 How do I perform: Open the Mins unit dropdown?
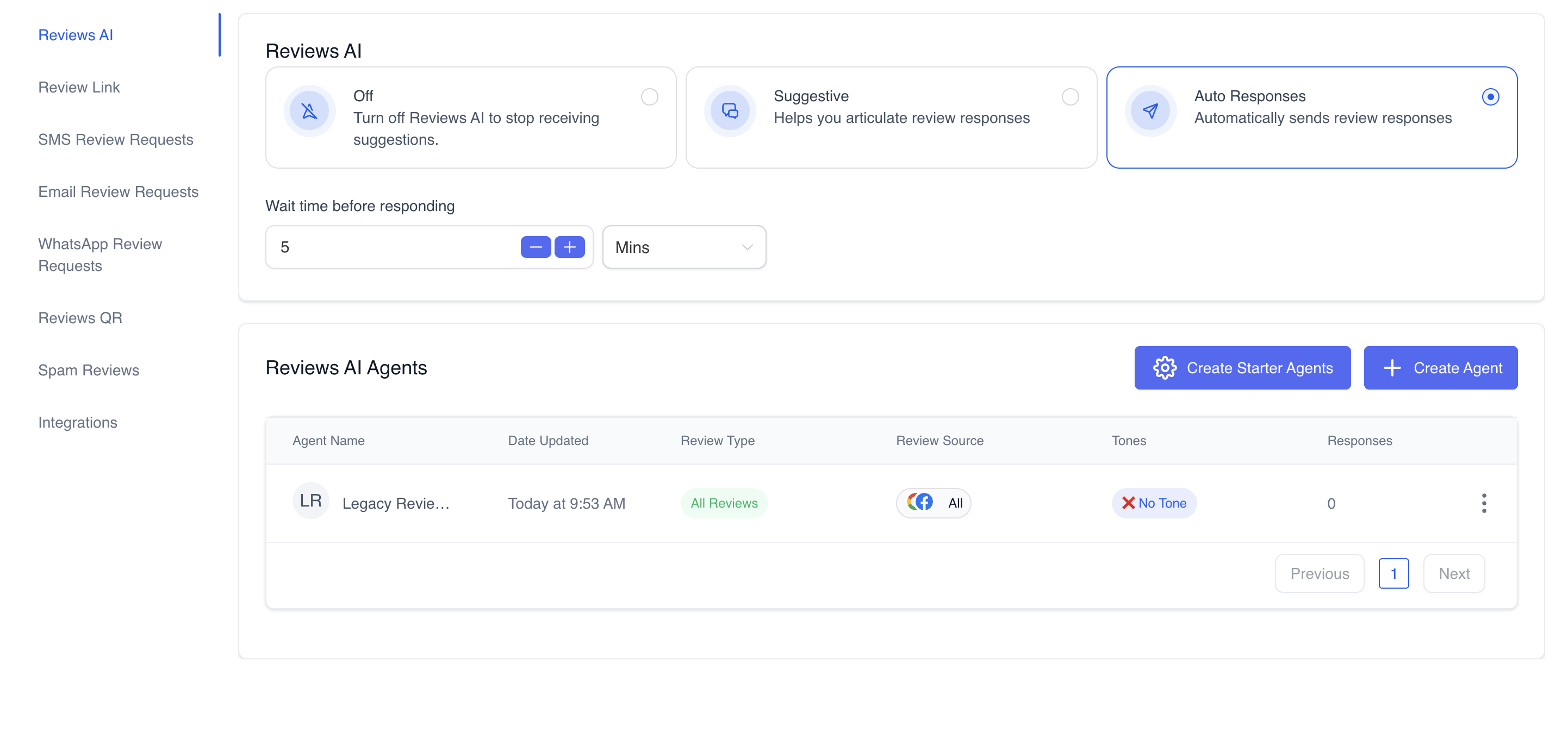684,247
